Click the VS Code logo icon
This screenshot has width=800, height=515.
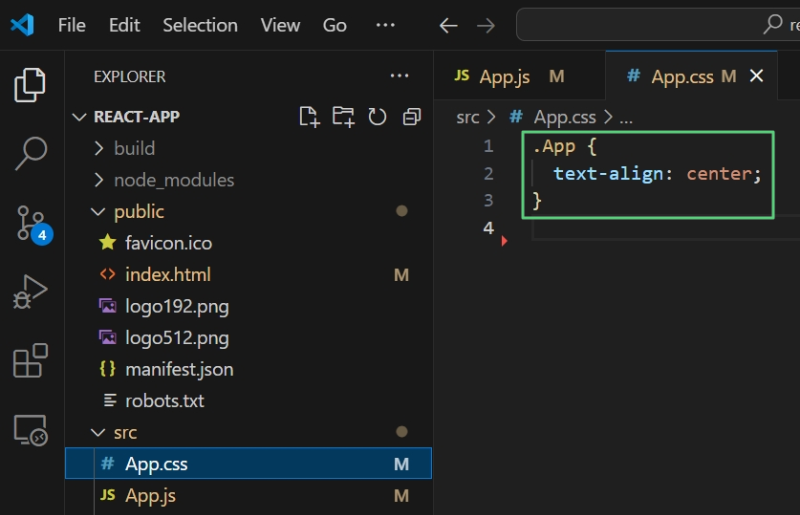(22, 25)
